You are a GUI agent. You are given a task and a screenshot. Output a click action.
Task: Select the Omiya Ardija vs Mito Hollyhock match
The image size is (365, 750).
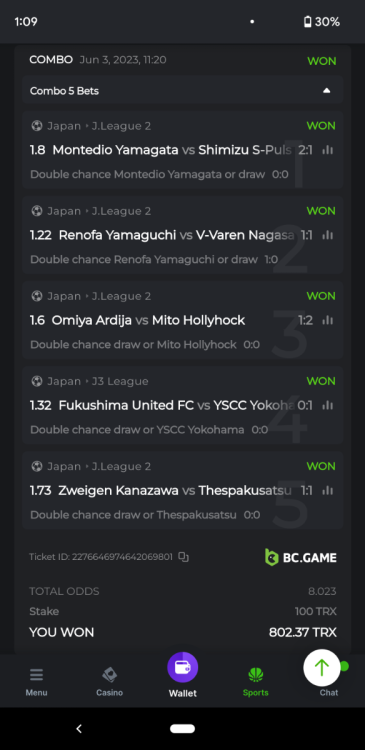148,320
